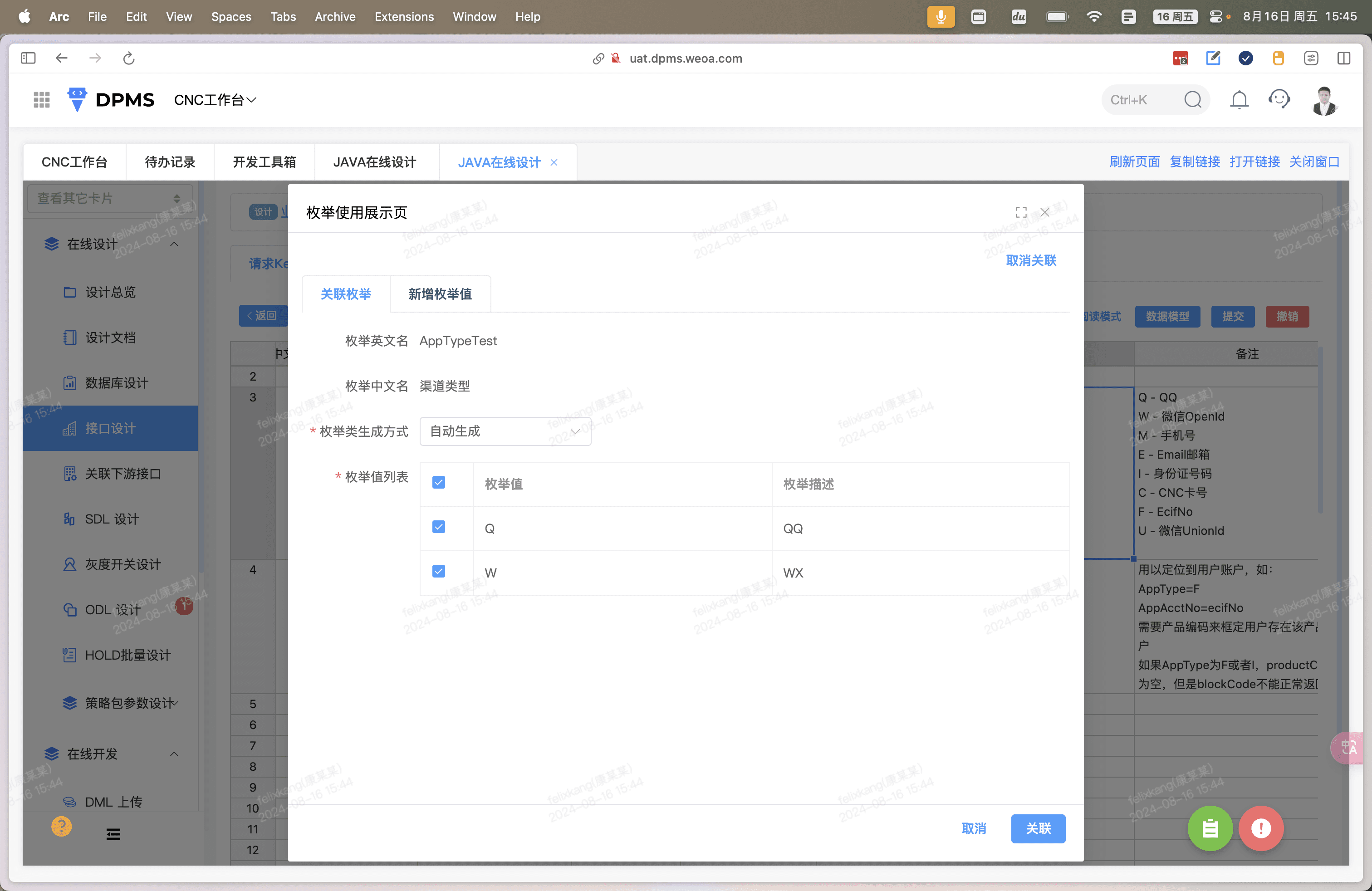
Task: Click the green clipboard floating button
Action: [1210, 828]
